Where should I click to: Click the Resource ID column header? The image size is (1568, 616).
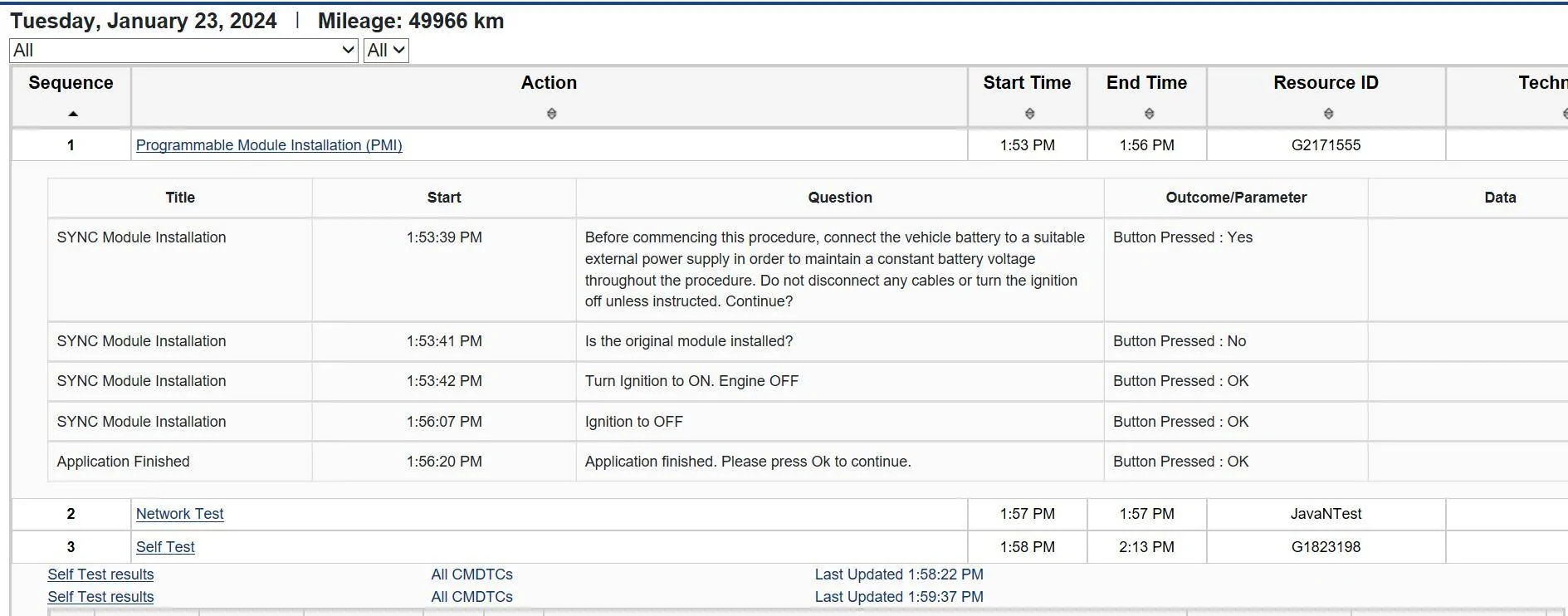pyautogui.click(x=1326, y=83)
